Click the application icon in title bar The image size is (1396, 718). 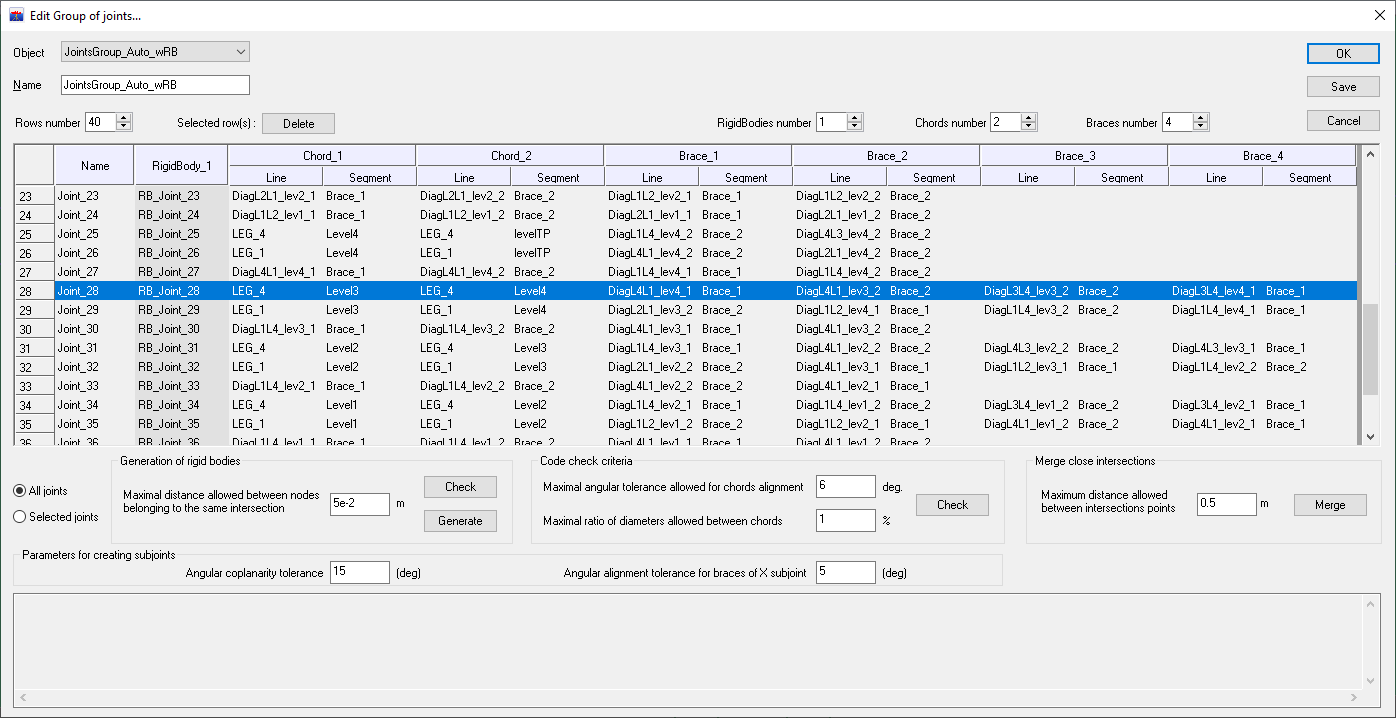(x=16, y=15)
